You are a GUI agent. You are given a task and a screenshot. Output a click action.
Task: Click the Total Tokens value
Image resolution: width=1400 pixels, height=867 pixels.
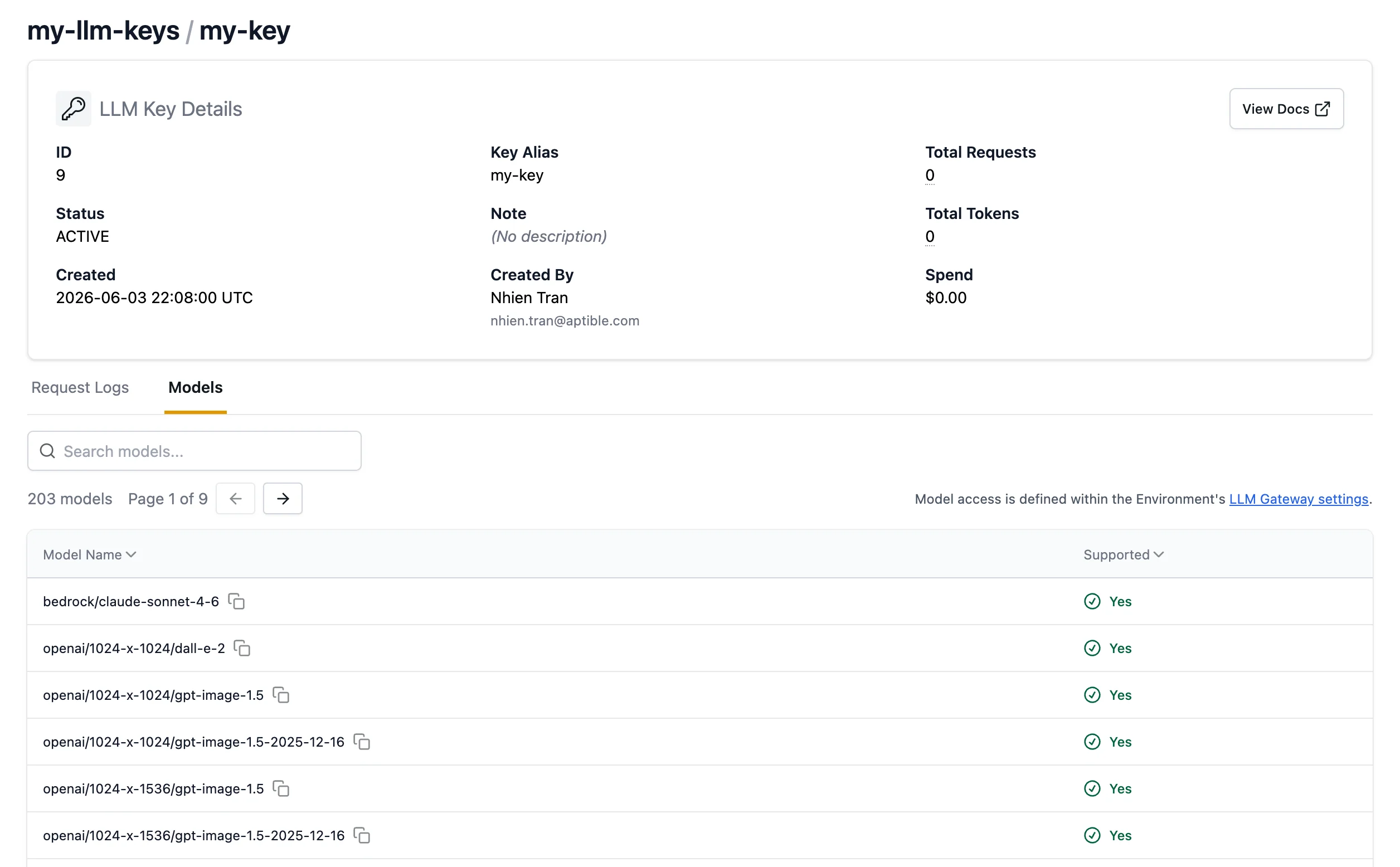coord(930,236)
